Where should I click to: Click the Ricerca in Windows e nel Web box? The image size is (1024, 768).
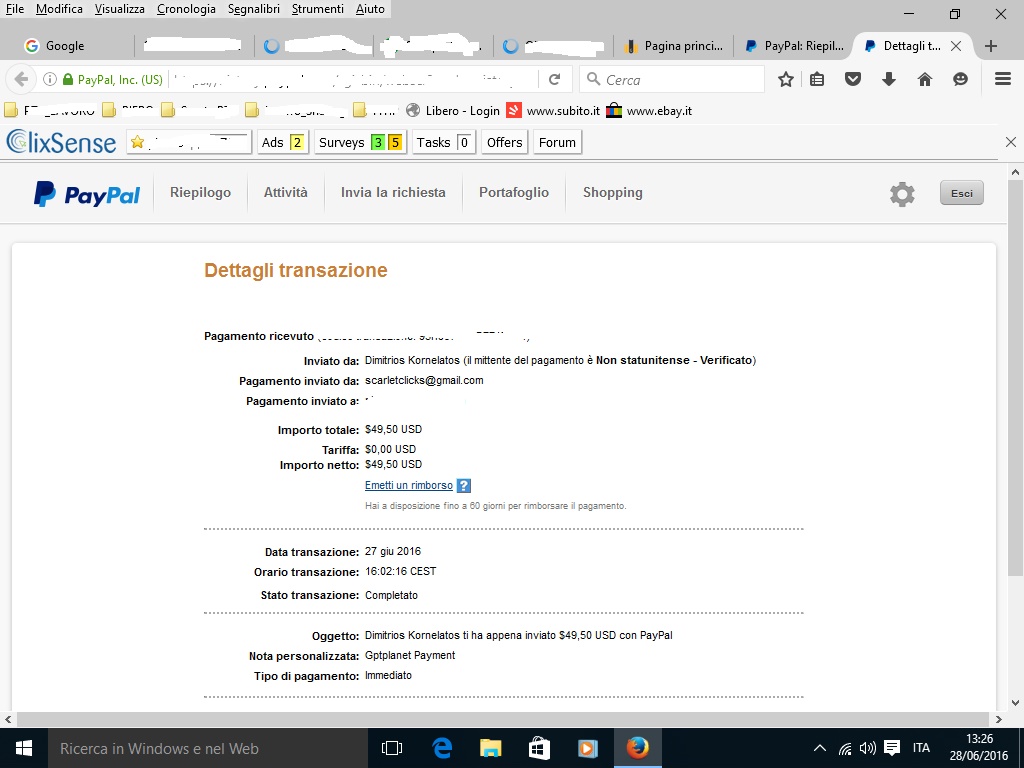click(208, 748)
